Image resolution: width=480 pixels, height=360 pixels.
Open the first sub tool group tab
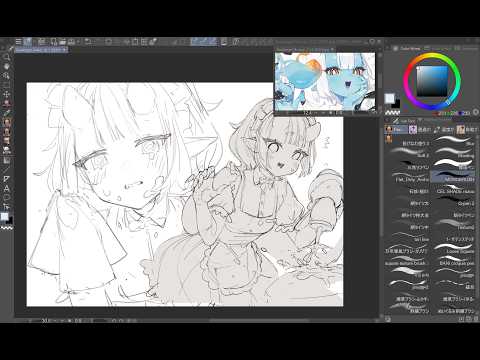click(x=396, y=129)
